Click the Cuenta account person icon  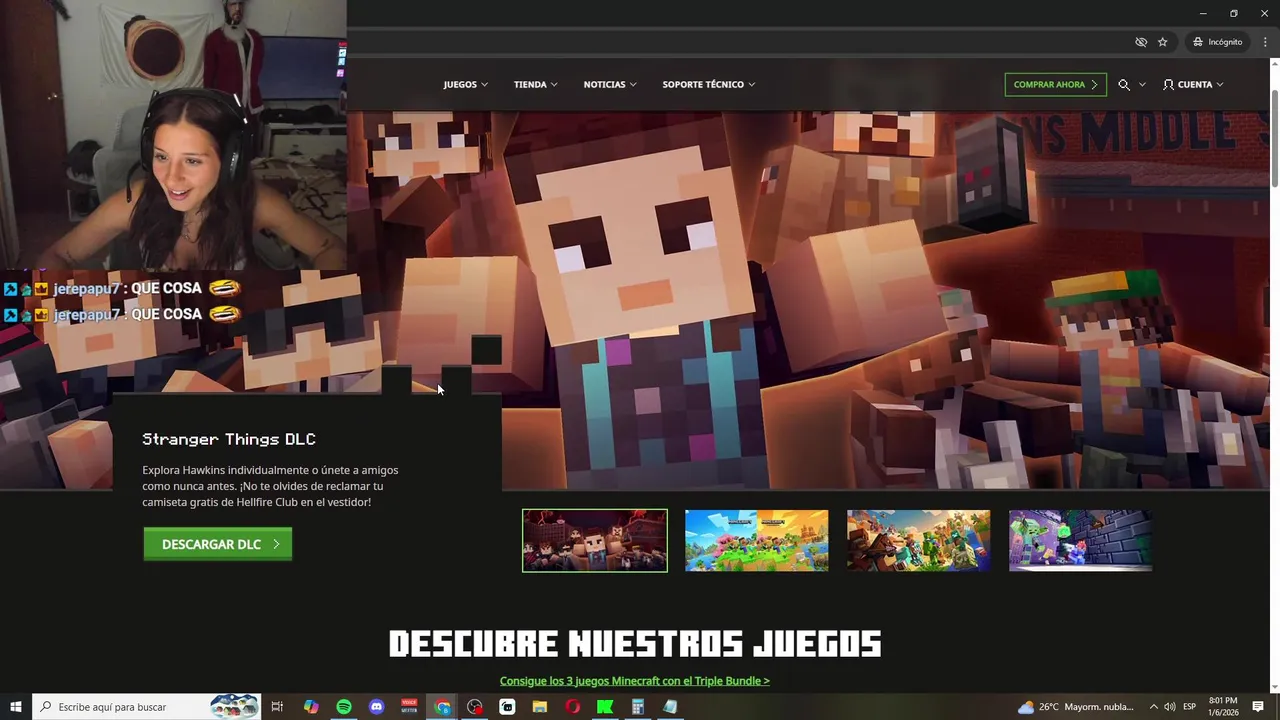click(1168, 85)
